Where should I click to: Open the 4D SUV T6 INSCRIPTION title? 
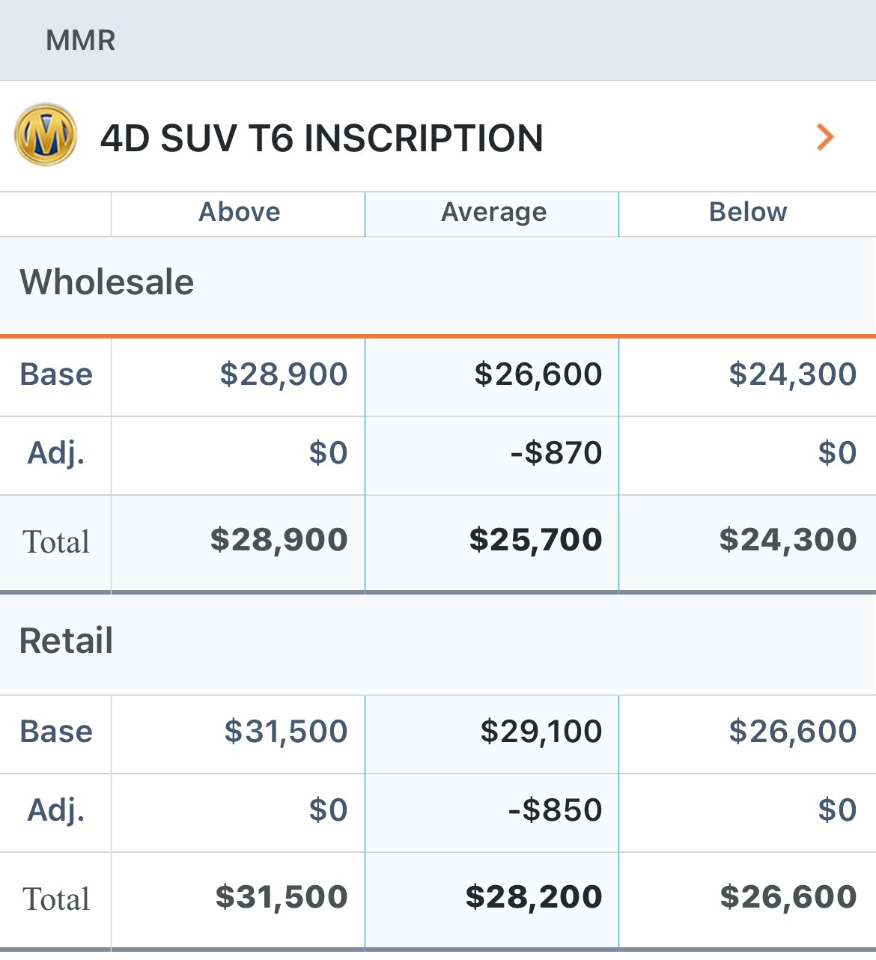point(321,138)
